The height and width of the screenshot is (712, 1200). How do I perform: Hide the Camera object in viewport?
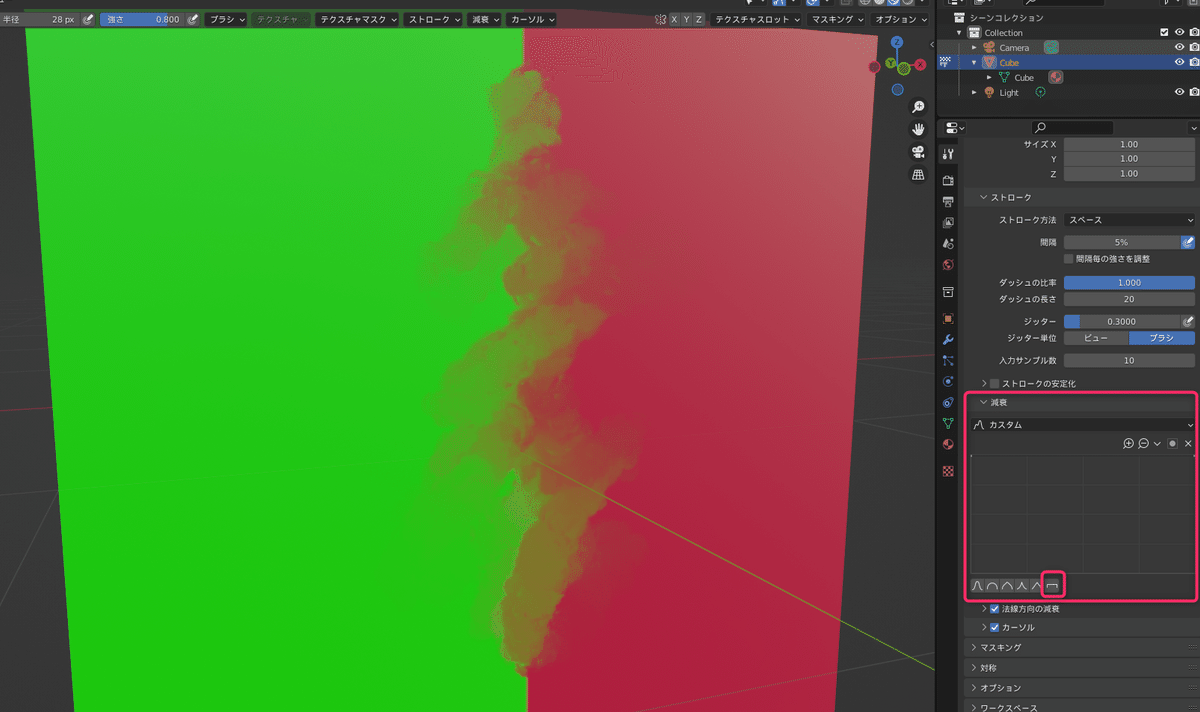tap(1180, 47)
